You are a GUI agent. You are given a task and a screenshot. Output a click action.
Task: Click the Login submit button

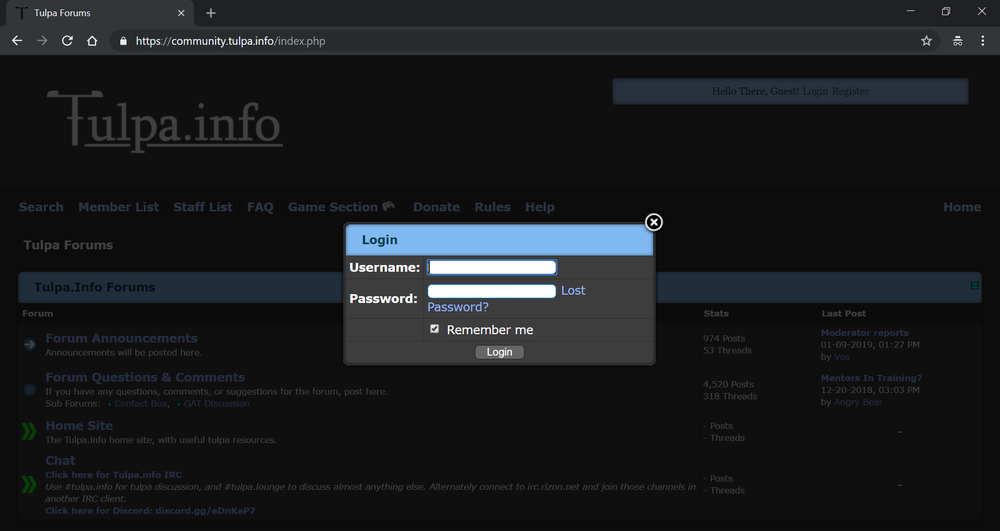499,352
